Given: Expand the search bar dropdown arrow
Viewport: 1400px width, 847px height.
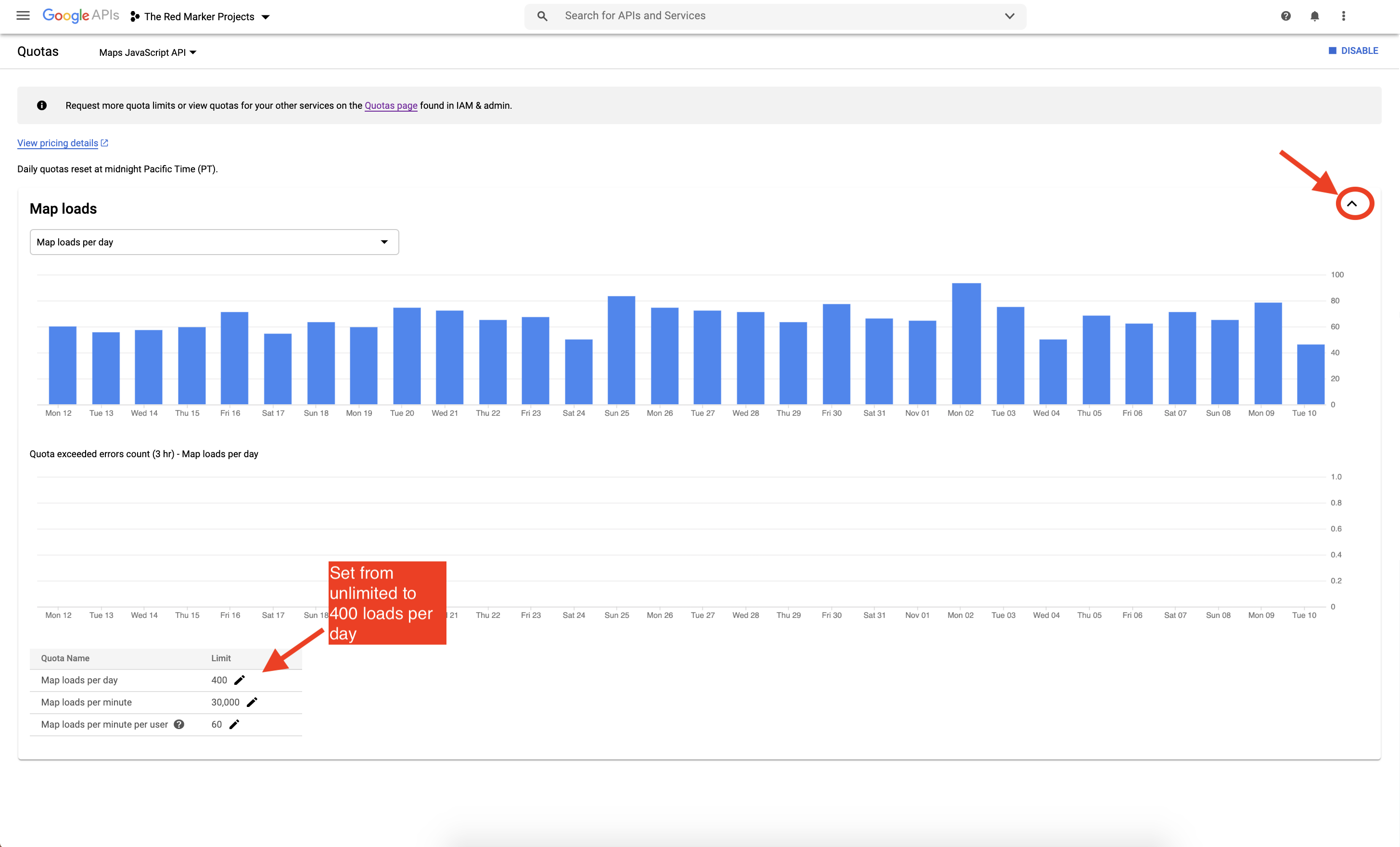Looking at the screenshot, I should pos(1010,16).
